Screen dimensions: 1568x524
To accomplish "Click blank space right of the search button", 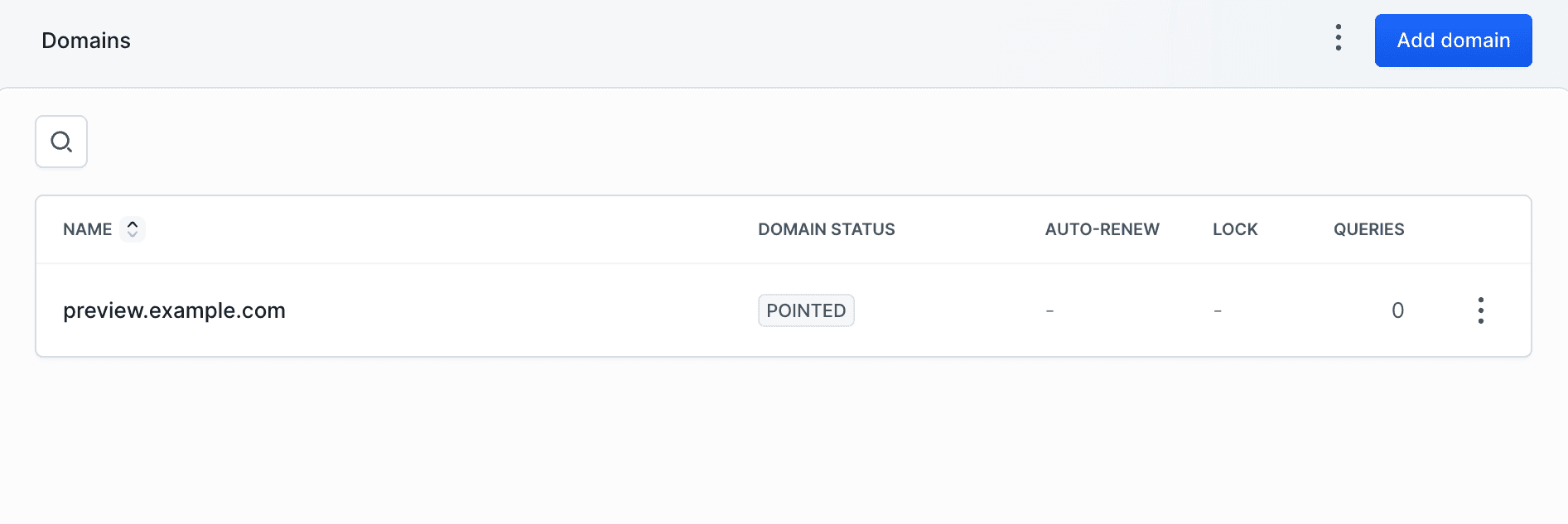I will pyautogui.click(x=745, y=142).
